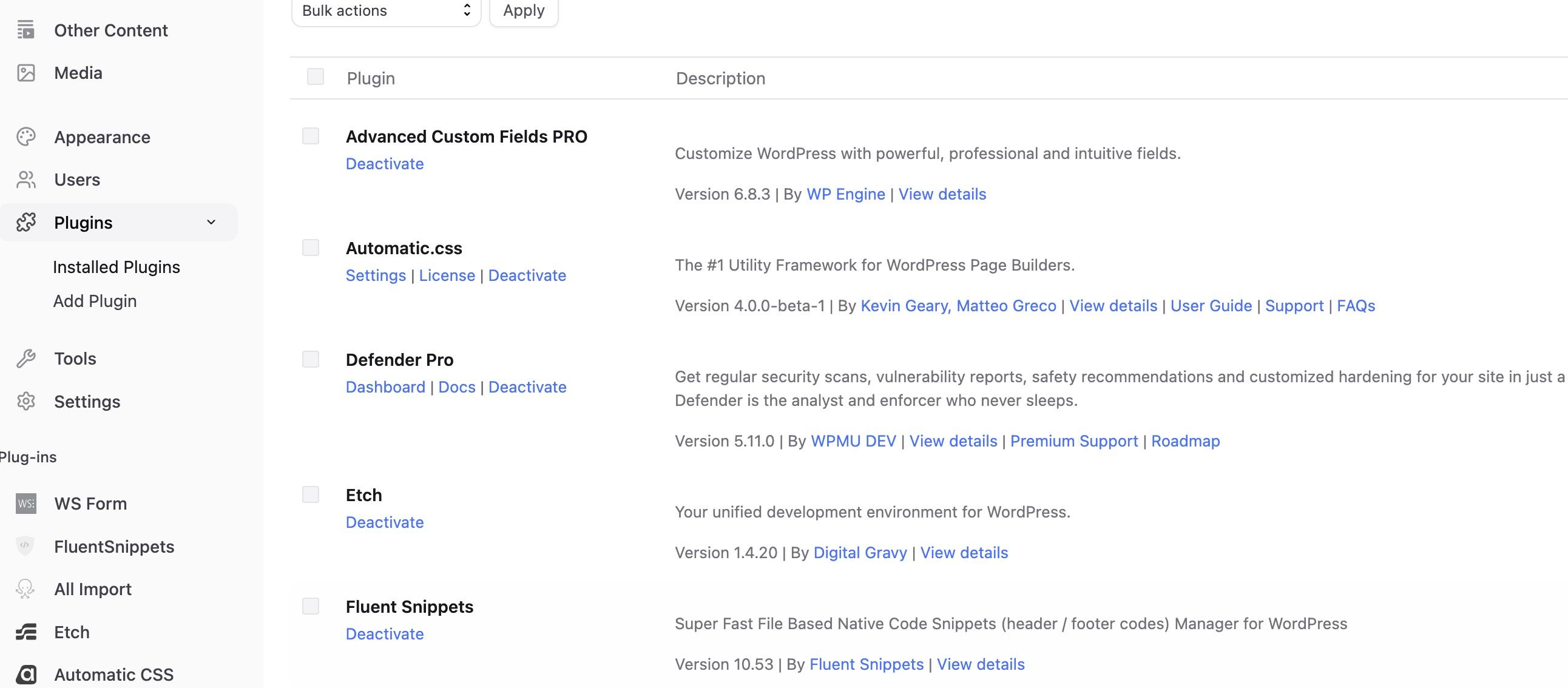The image size is (1568, 688).
Task: View details for Automatic.css
Action: [x=1113, y=306]
